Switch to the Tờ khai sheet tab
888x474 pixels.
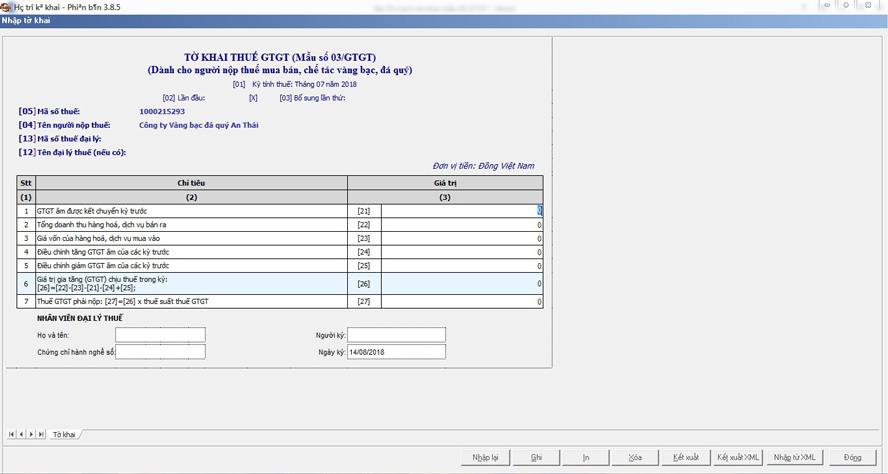(x=65, y=434)
